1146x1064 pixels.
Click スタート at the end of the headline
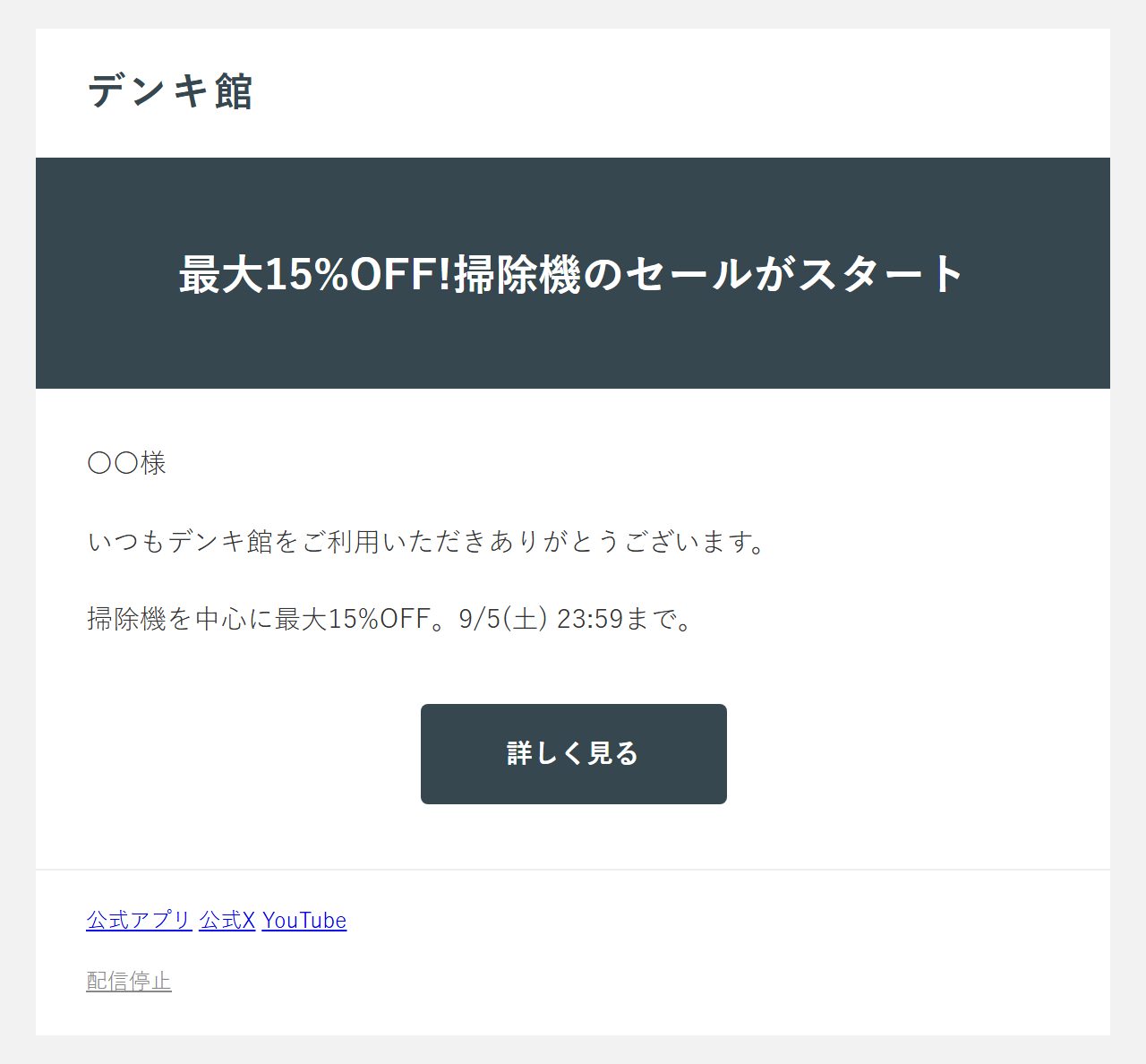click(x=881, y=273)
